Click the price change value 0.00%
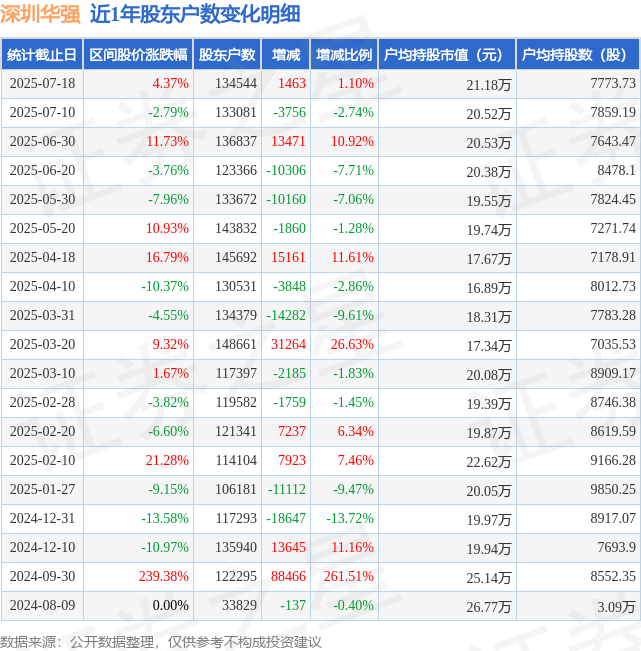641x651 pixels. [170, 605]
